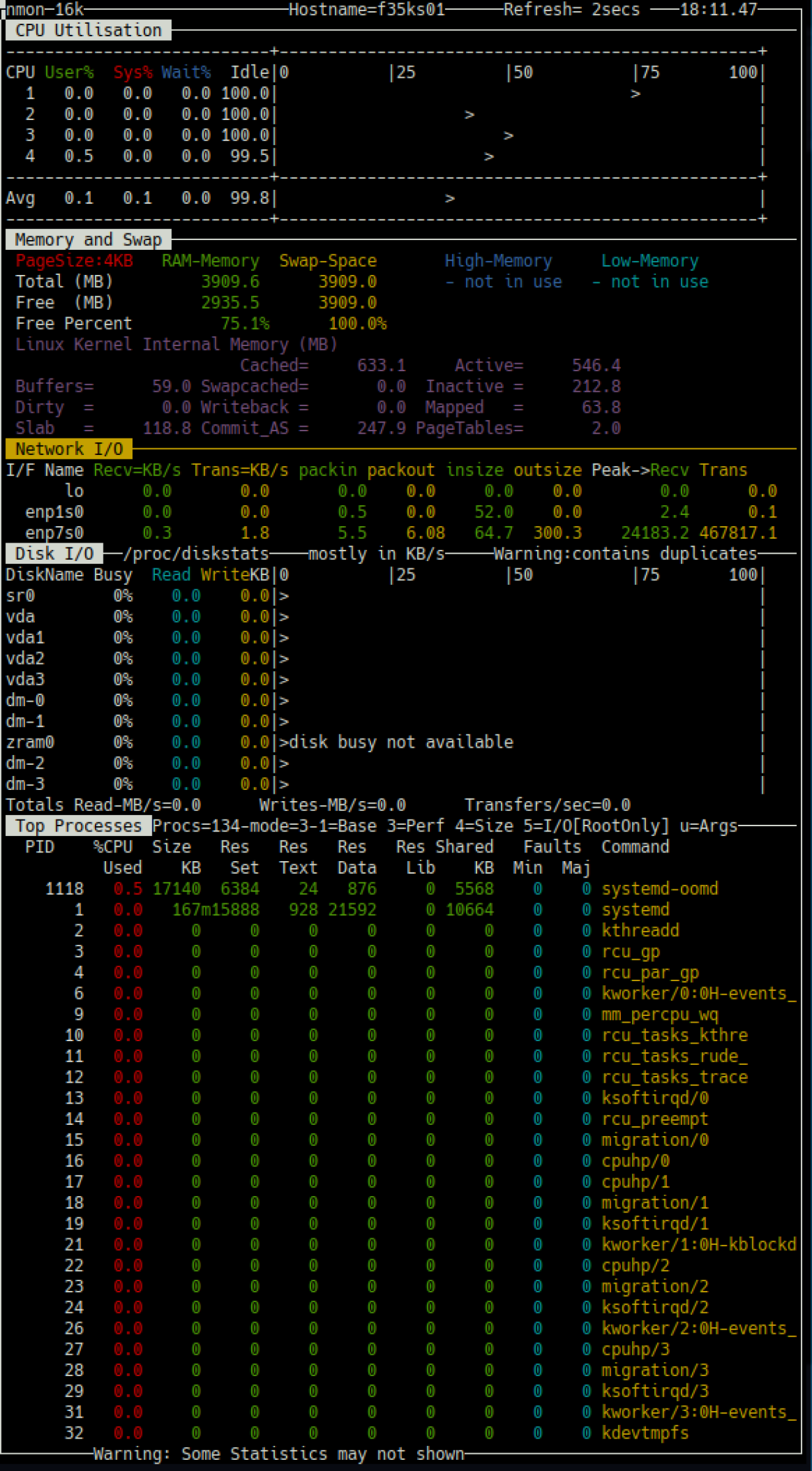The width and height of the screenshot is (812, 1471).
Task: Click the Network I/O section header
Action: click(69, 449)
